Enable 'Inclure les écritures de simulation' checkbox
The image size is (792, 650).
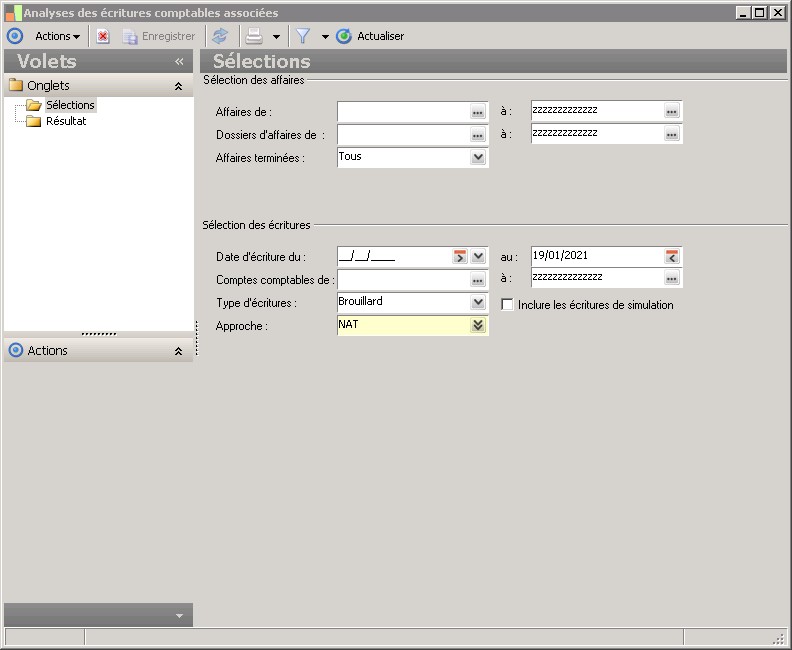point(508,305)
